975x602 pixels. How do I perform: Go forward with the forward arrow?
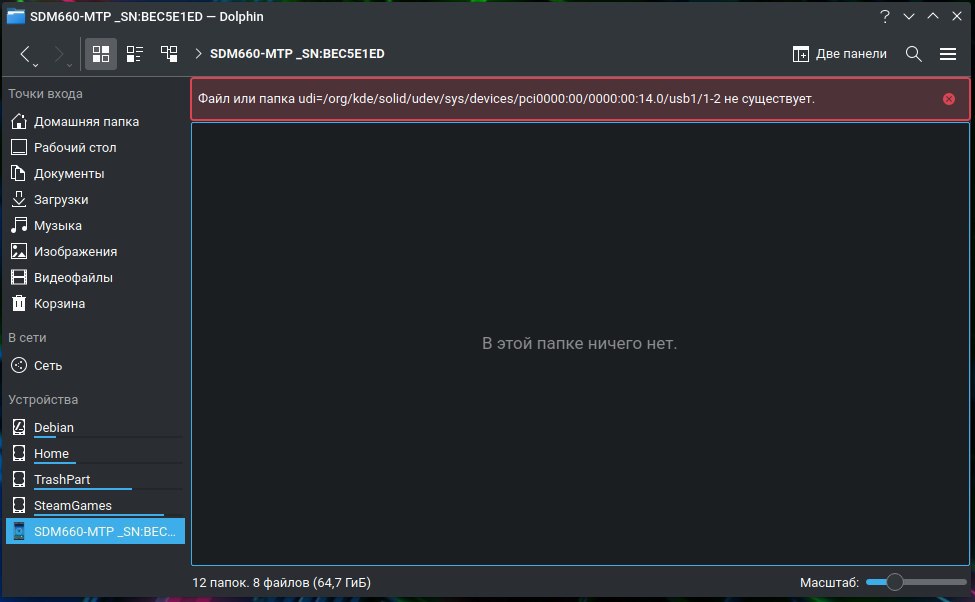click(x=58, y=53)
